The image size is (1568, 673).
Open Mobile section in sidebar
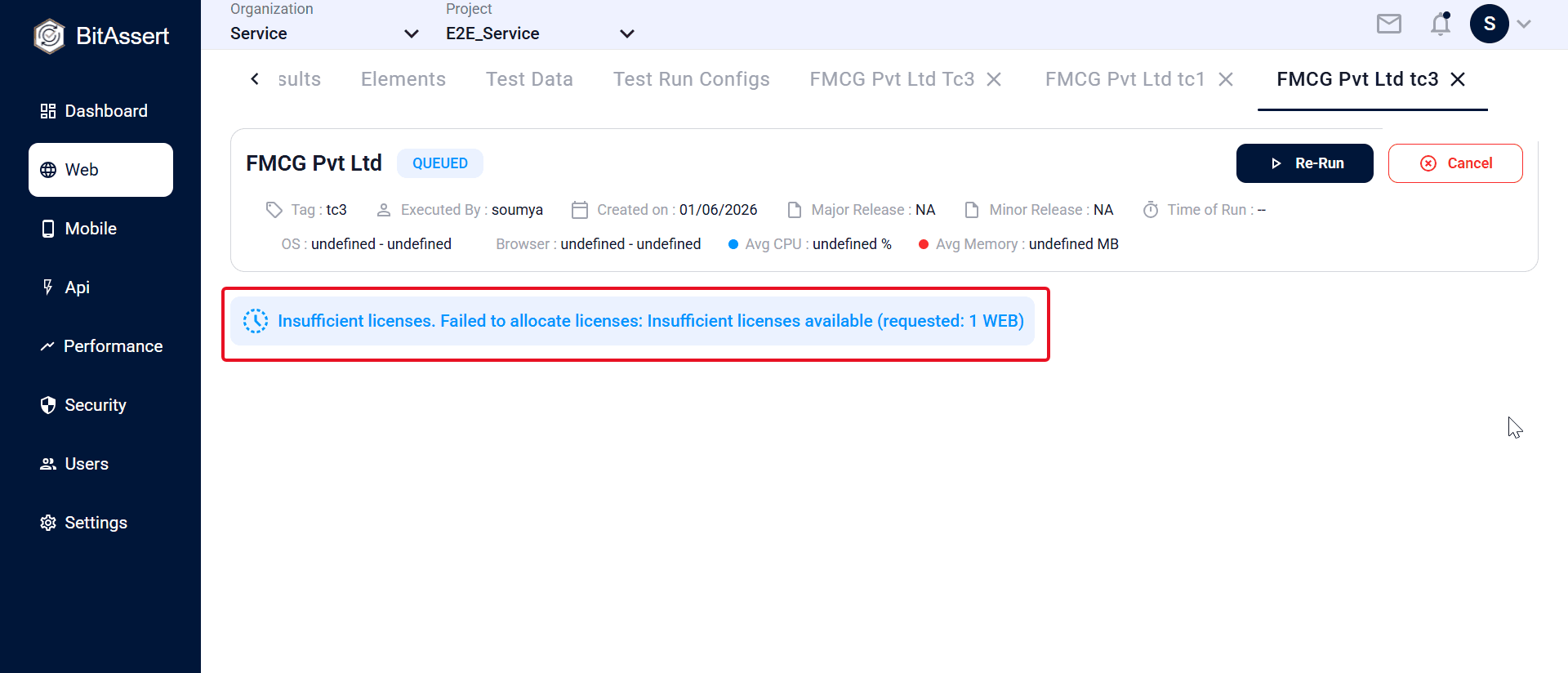coord(100,229)
